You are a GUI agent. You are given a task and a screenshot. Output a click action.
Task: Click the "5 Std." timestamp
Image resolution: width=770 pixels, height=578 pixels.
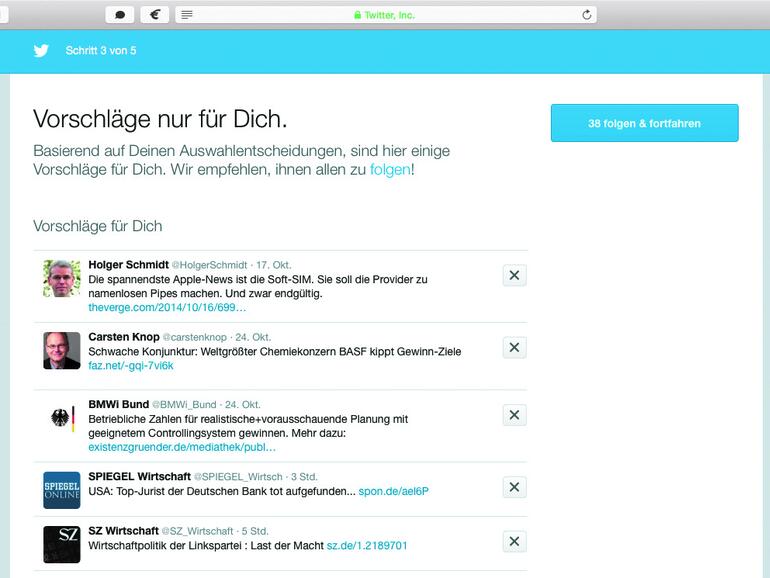[x=255, y=531]
